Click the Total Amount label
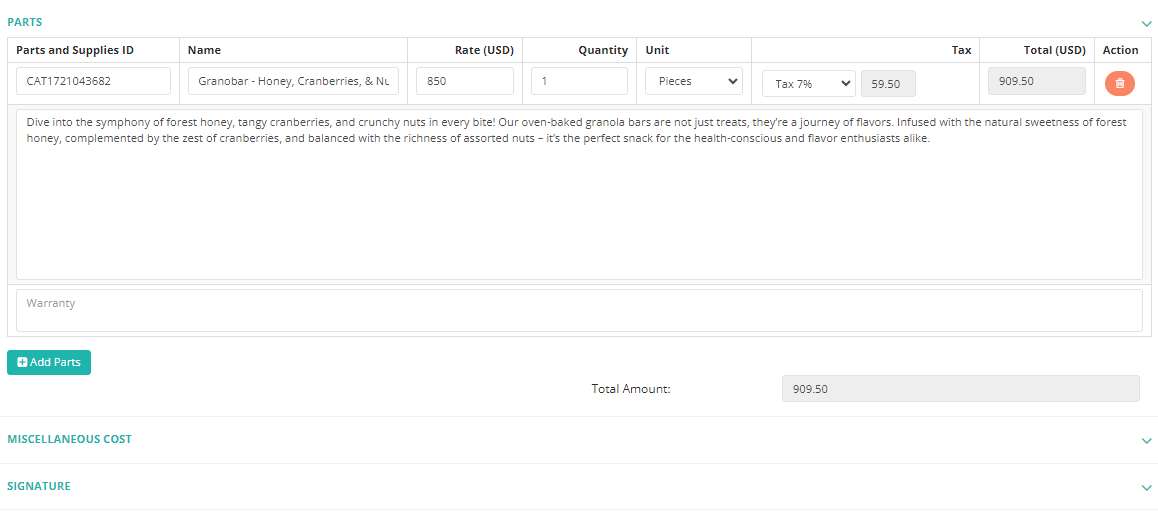 [x=631, y=389]
